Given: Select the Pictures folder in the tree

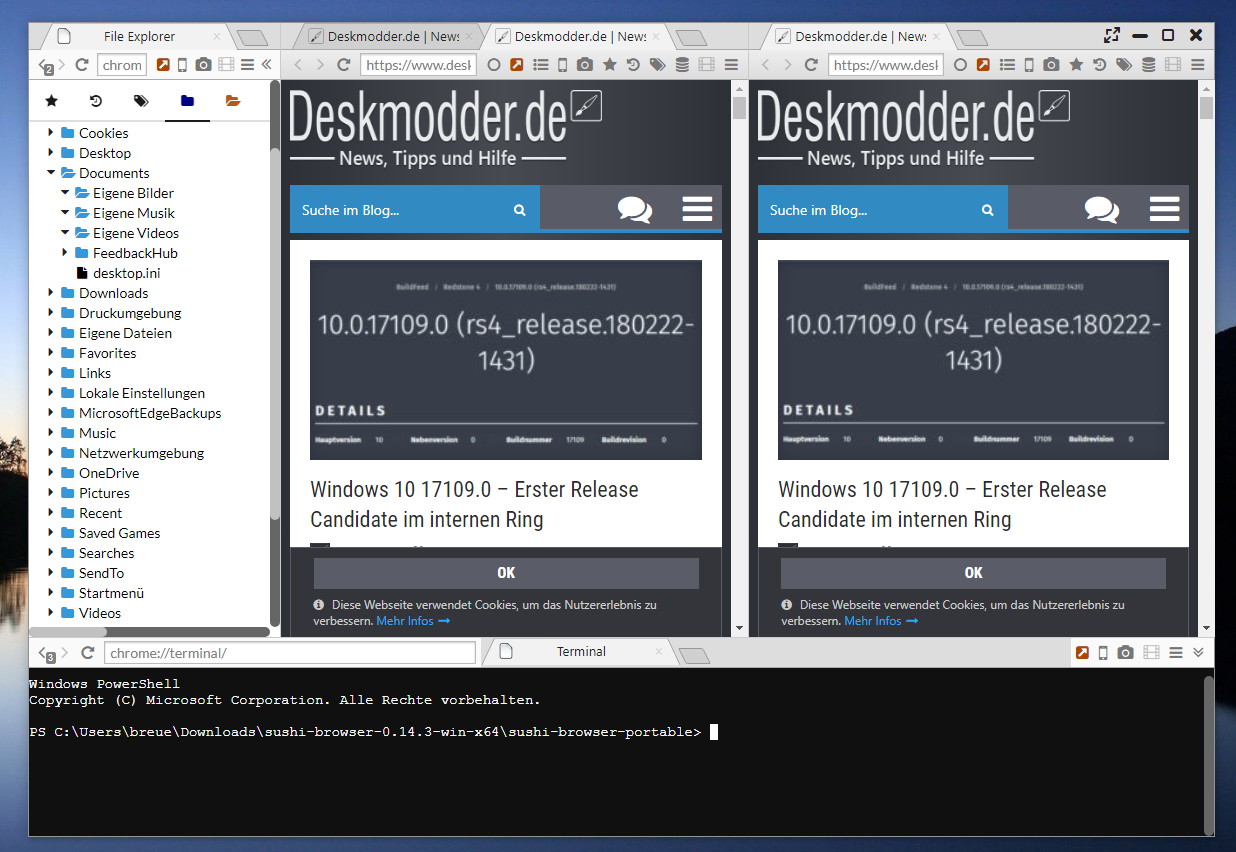Looking at the screenshot, I should (x=104, y=493).
